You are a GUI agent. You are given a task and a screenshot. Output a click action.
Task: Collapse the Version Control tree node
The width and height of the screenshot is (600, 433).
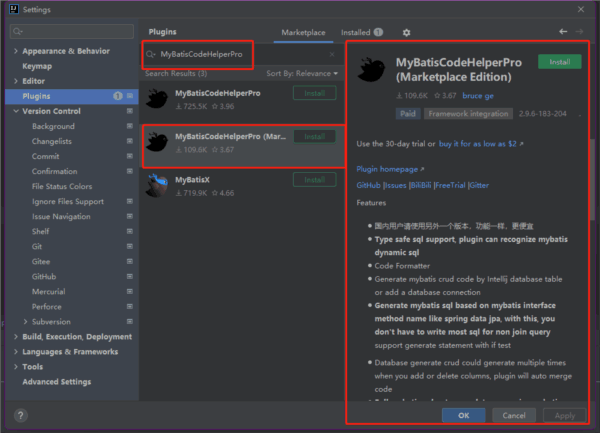pyautogui.click(x=15, y=111)
